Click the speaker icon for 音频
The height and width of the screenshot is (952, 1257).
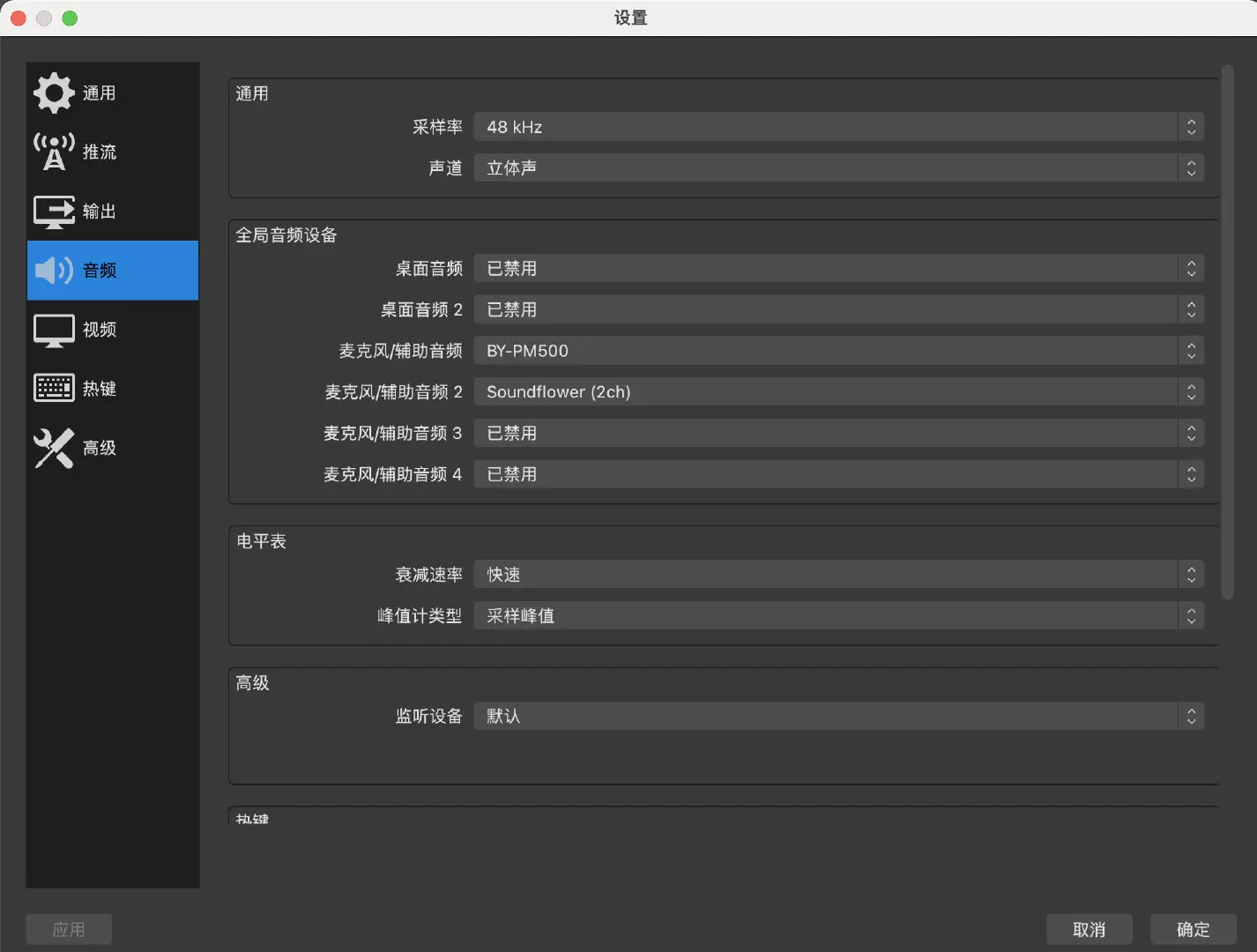pyautogui.click(x=54, y=270)
